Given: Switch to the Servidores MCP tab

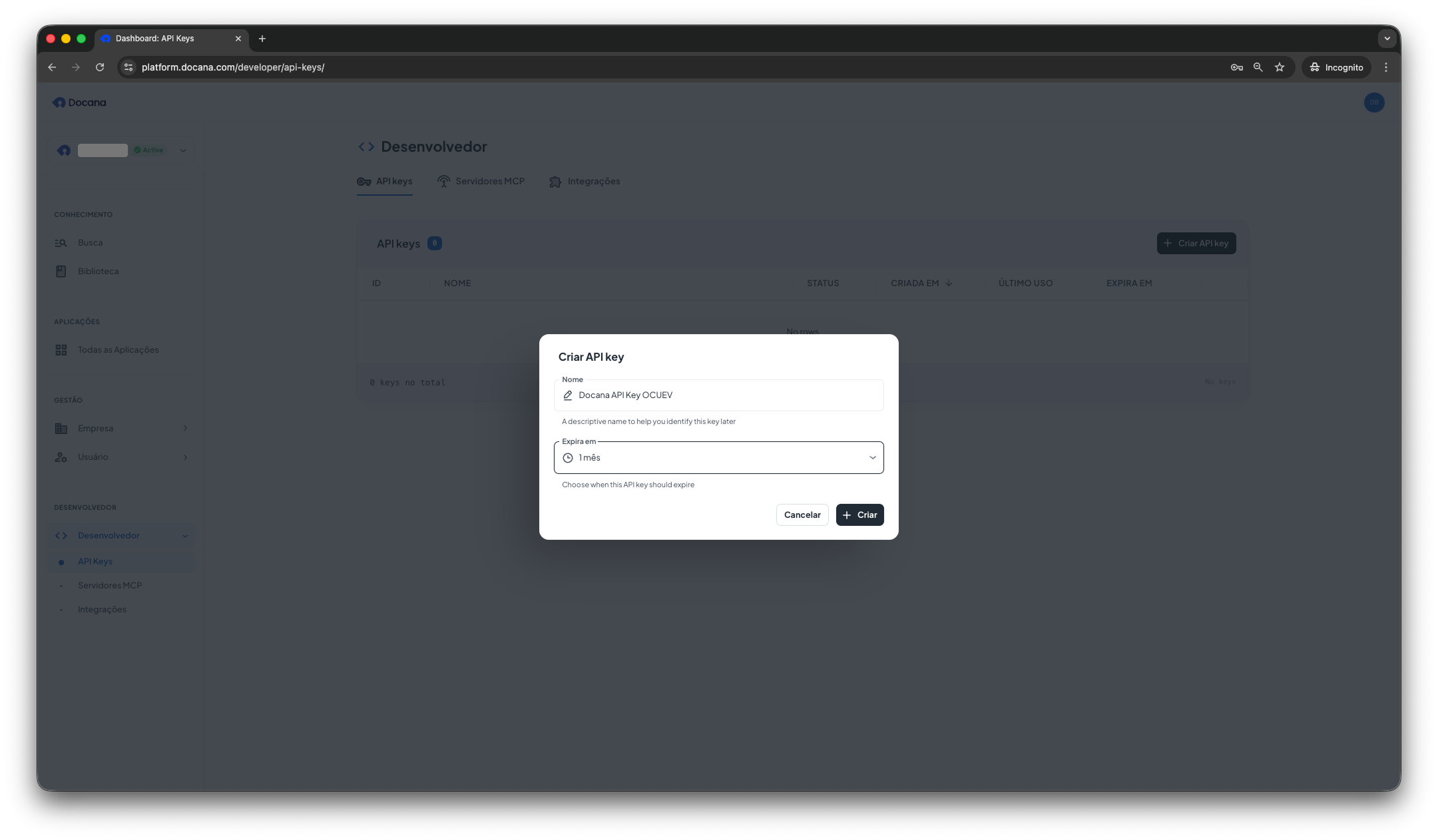Looking at the screenshot, I should click(481, 182).
